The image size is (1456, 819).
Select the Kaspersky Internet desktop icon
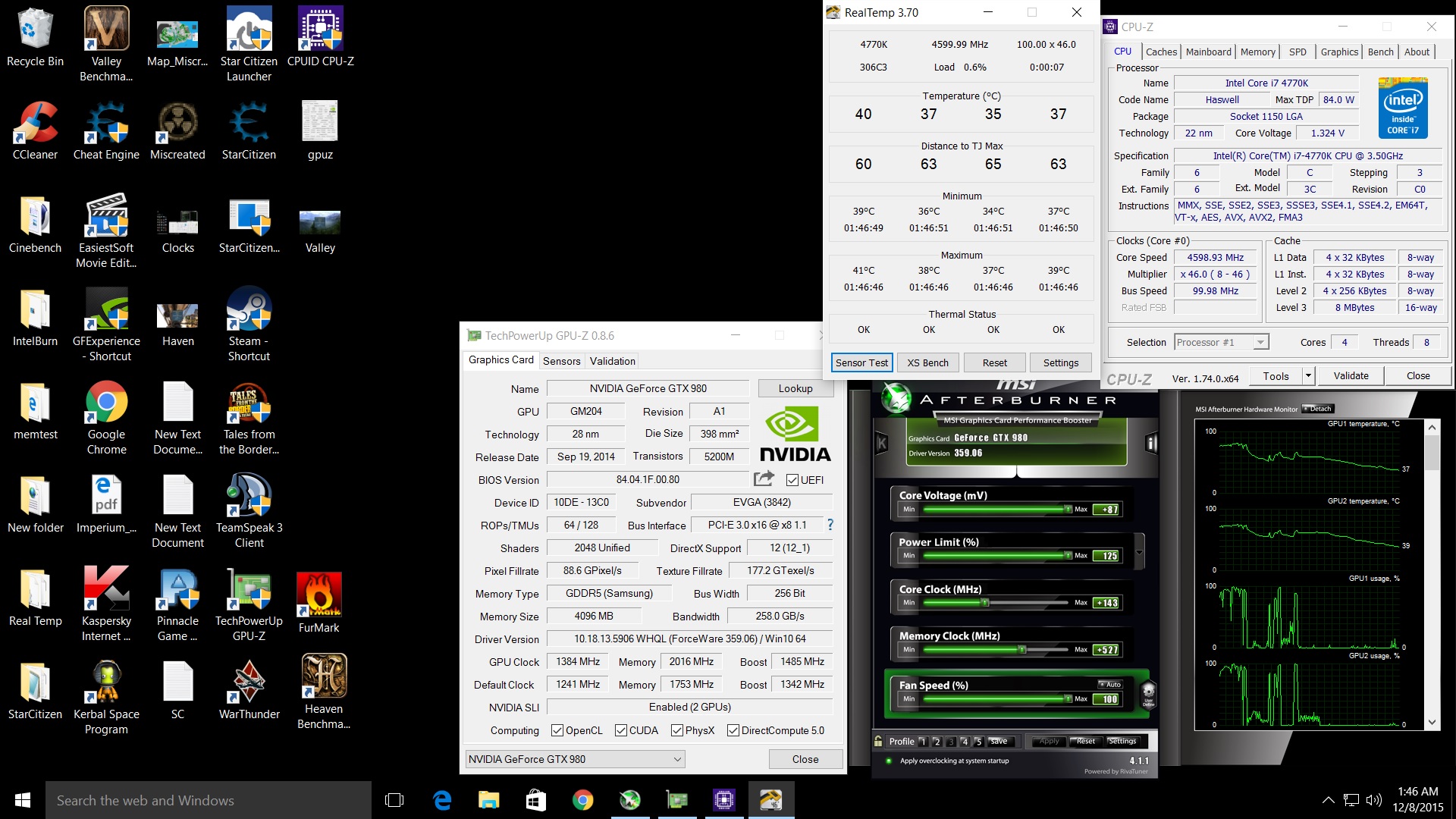(x=106, y=604)
